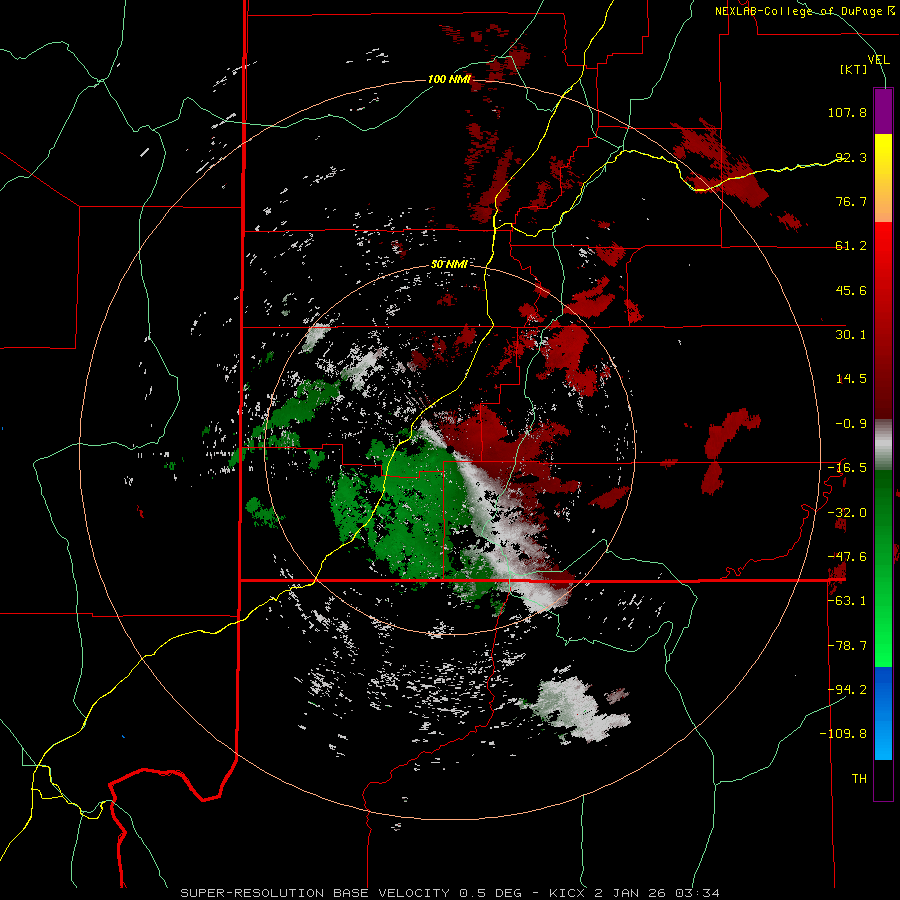Click the 100 NMI range ring label
The image size is (900, 900).
(449, 79)
